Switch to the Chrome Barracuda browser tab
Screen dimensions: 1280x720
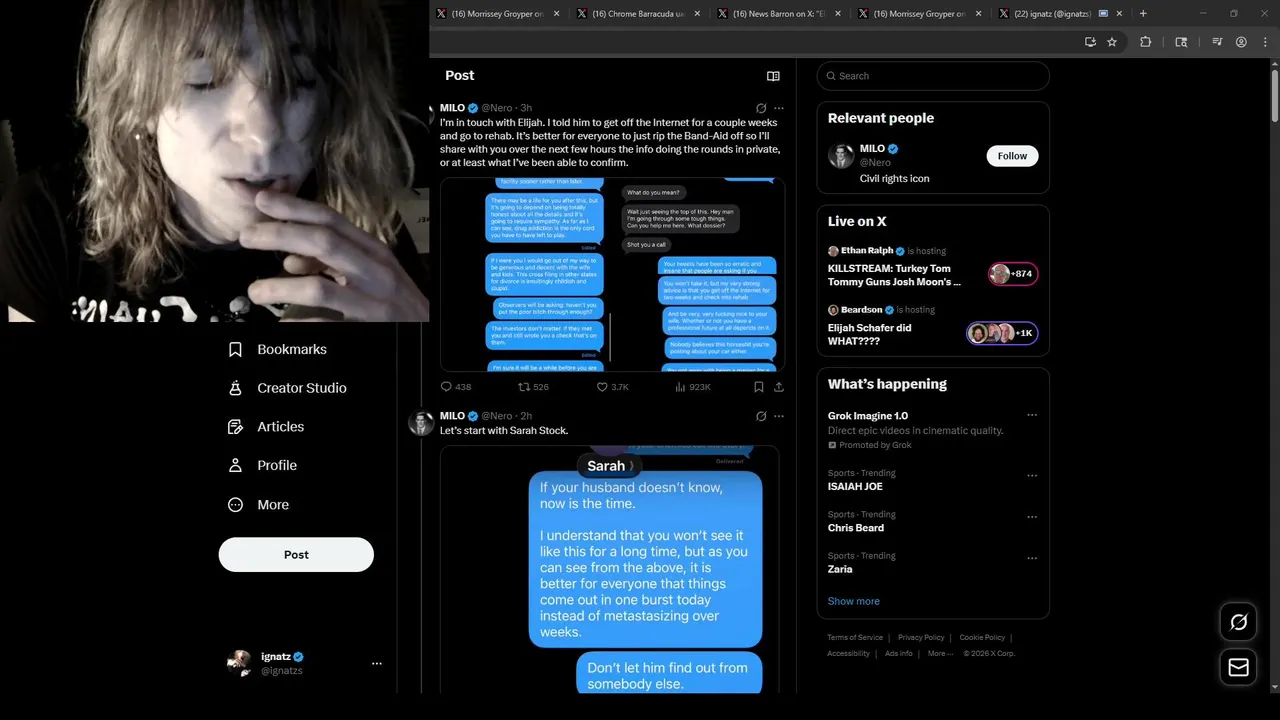(640, 14)
